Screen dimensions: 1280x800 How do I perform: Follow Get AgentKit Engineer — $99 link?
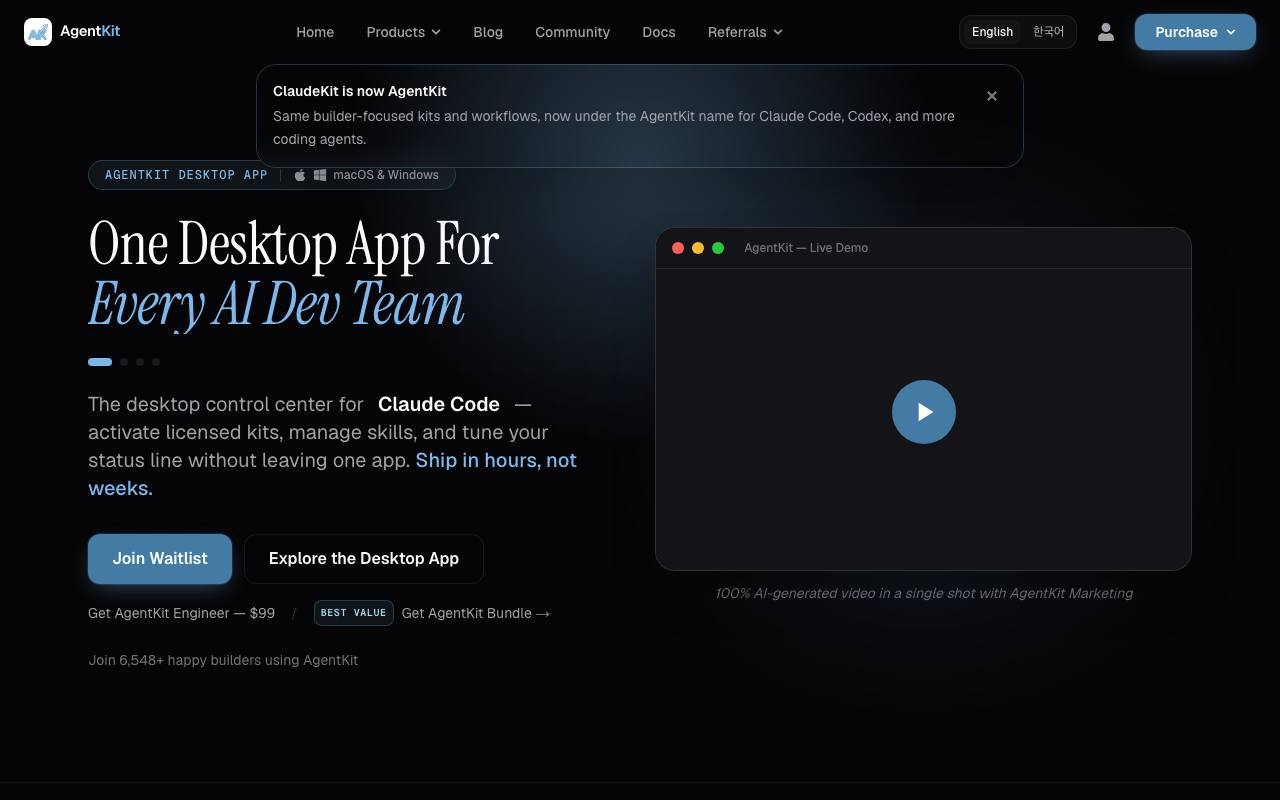click(181, 613)
